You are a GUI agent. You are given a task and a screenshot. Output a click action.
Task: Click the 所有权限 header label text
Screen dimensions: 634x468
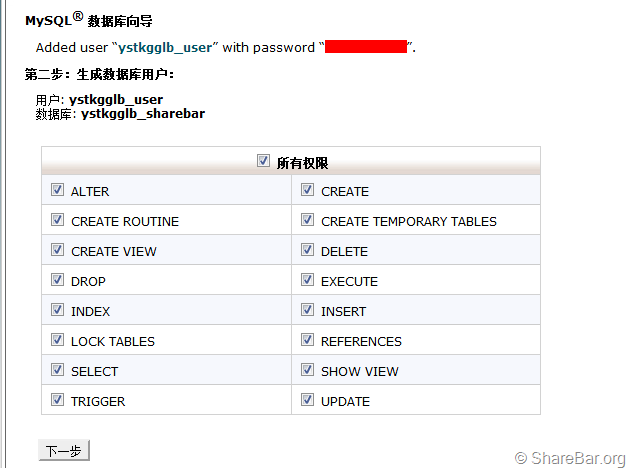(x=302, y=162)
